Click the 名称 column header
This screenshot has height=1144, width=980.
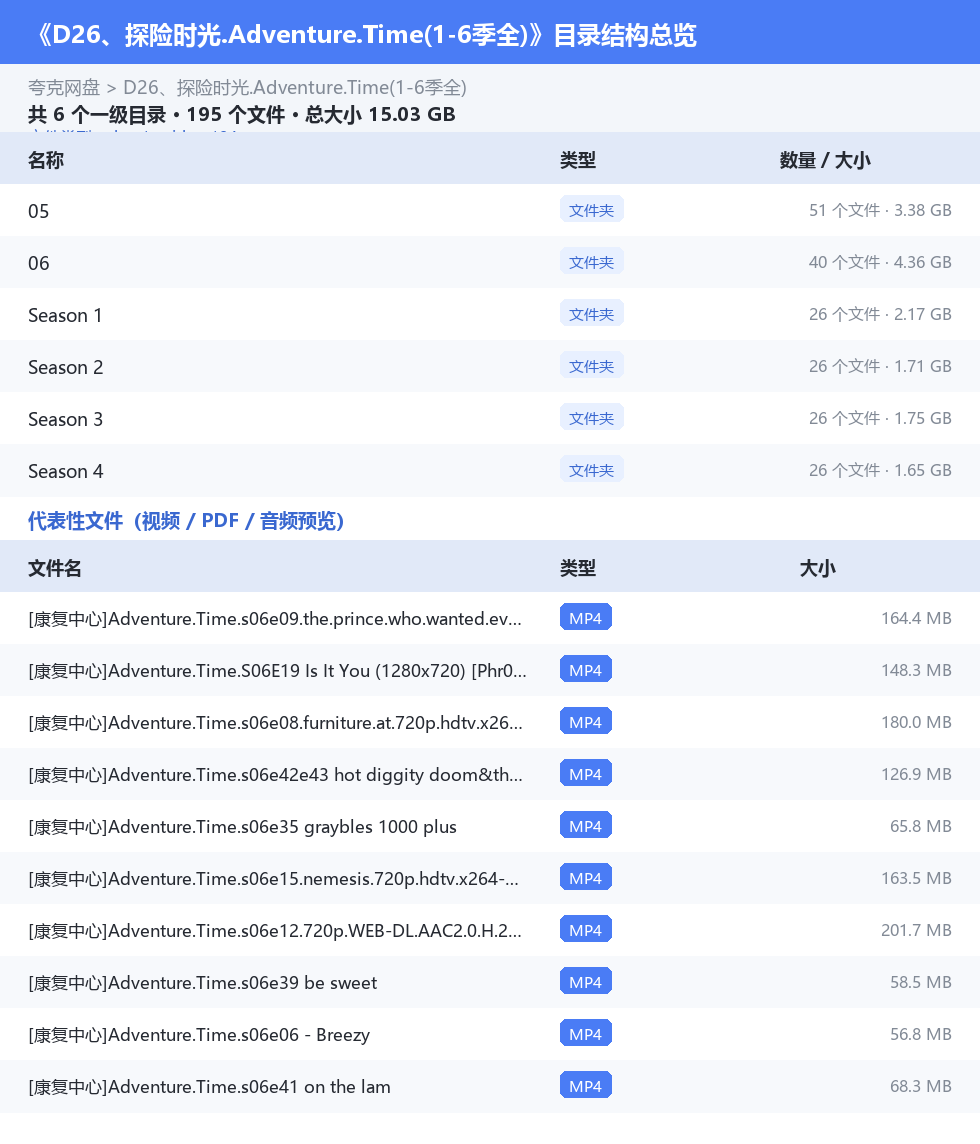[46, 160]
